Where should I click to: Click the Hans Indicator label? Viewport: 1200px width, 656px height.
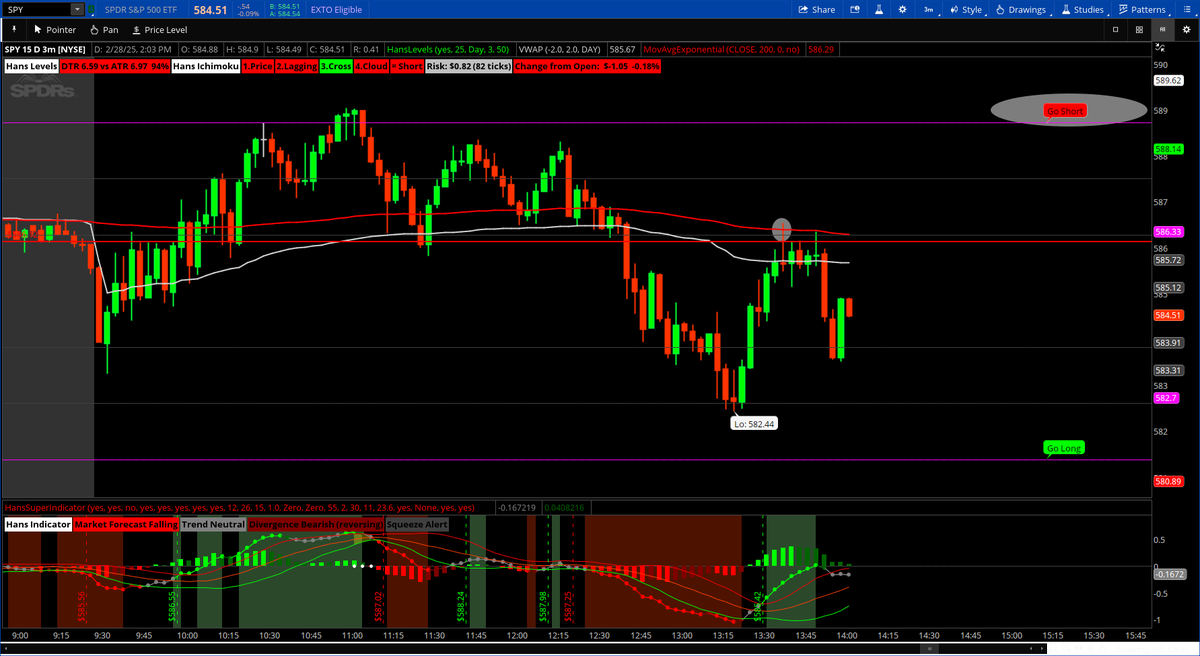tap(38, 524)
